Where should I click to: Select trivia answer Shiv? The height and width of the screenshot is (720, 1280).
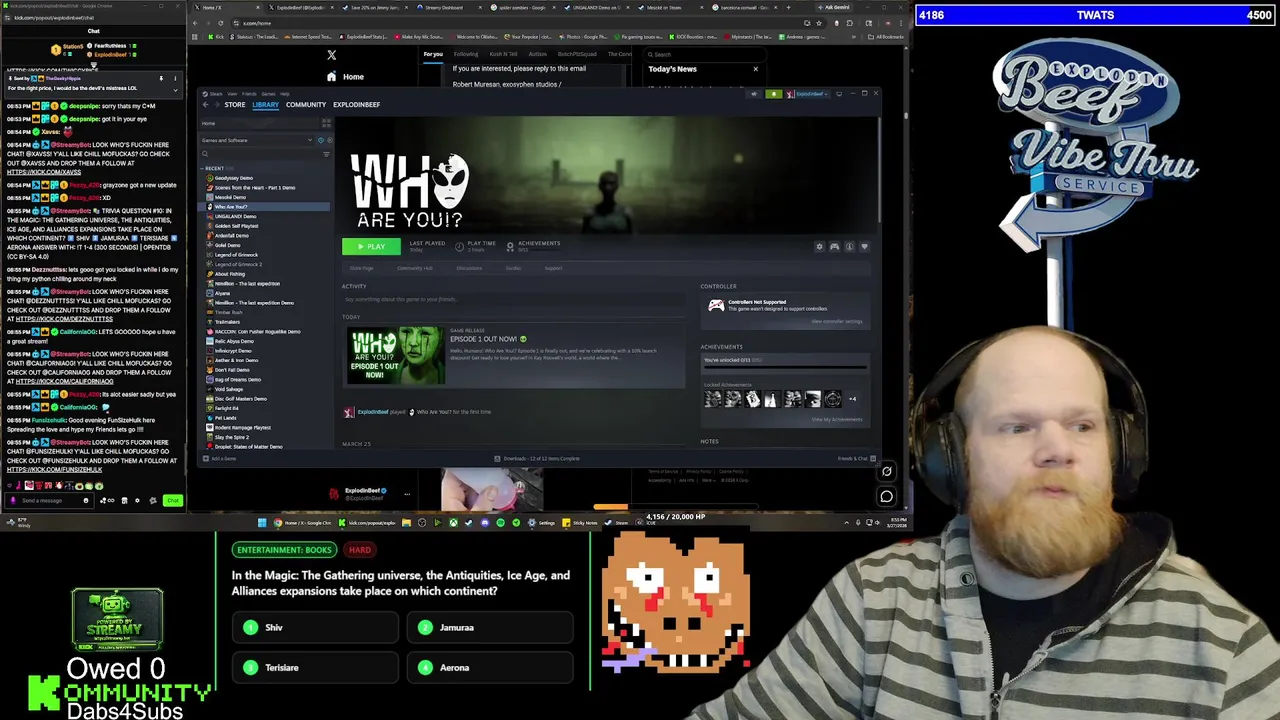315,627
